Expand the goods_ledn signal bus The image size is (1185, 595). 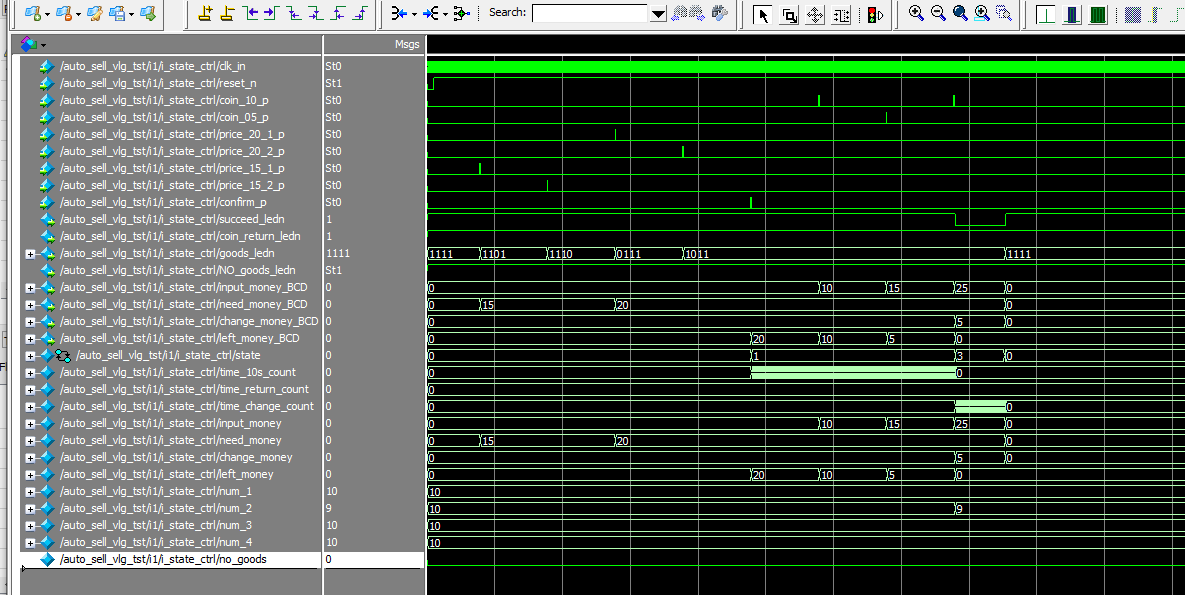point(30,254)
